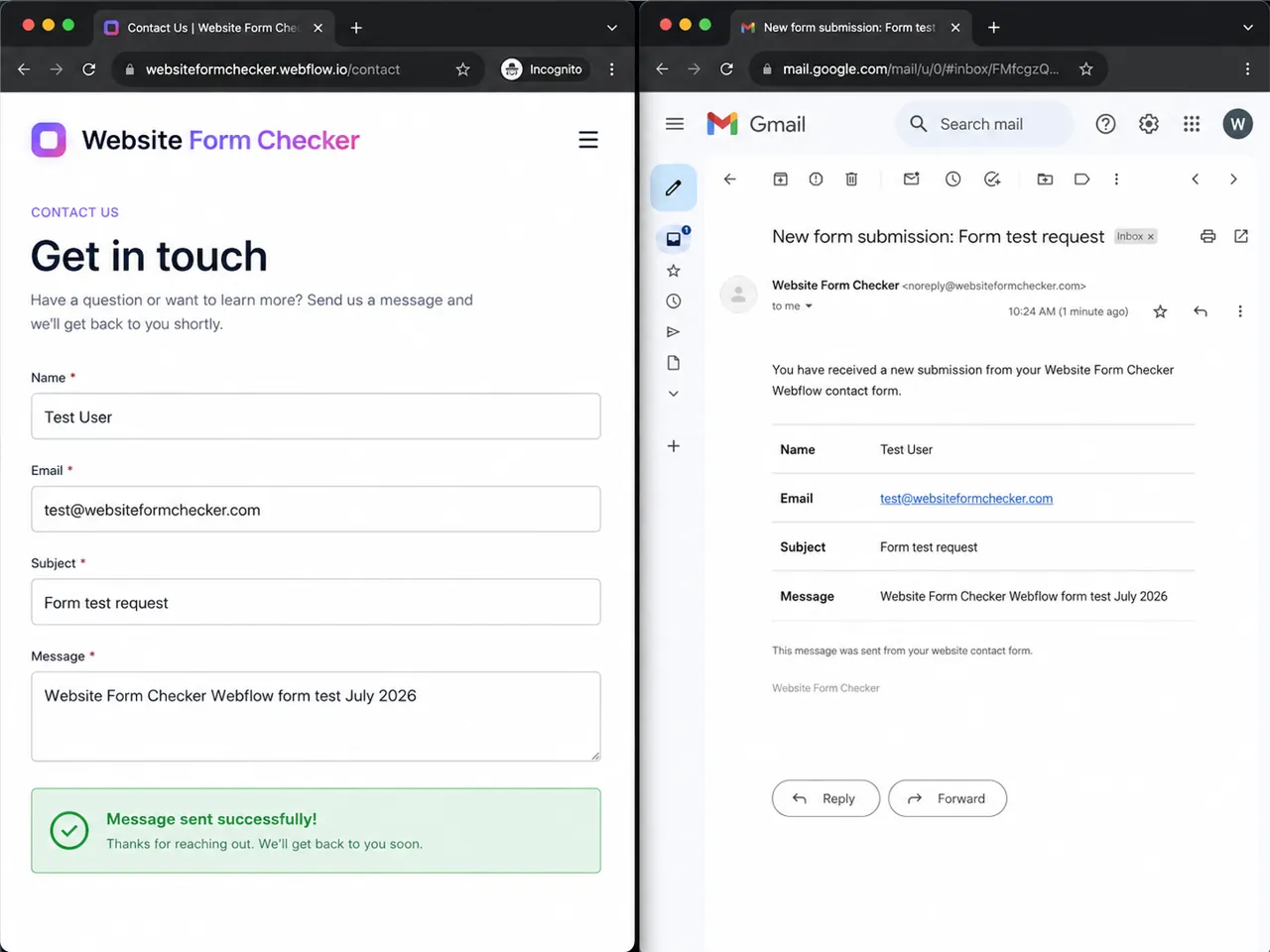Image resolution: width=1270 pixels, height=952 pixels.
Task: Move email to a folder
Action: point(1045,179)
